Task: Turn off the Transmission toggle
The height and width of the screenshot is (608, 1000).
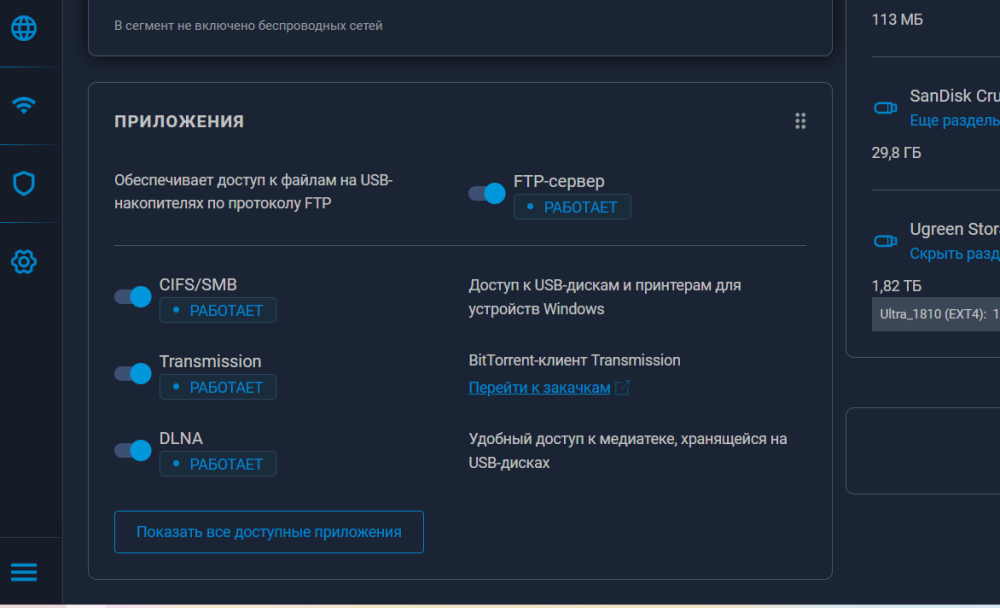Action: click(x=133, y=373)
